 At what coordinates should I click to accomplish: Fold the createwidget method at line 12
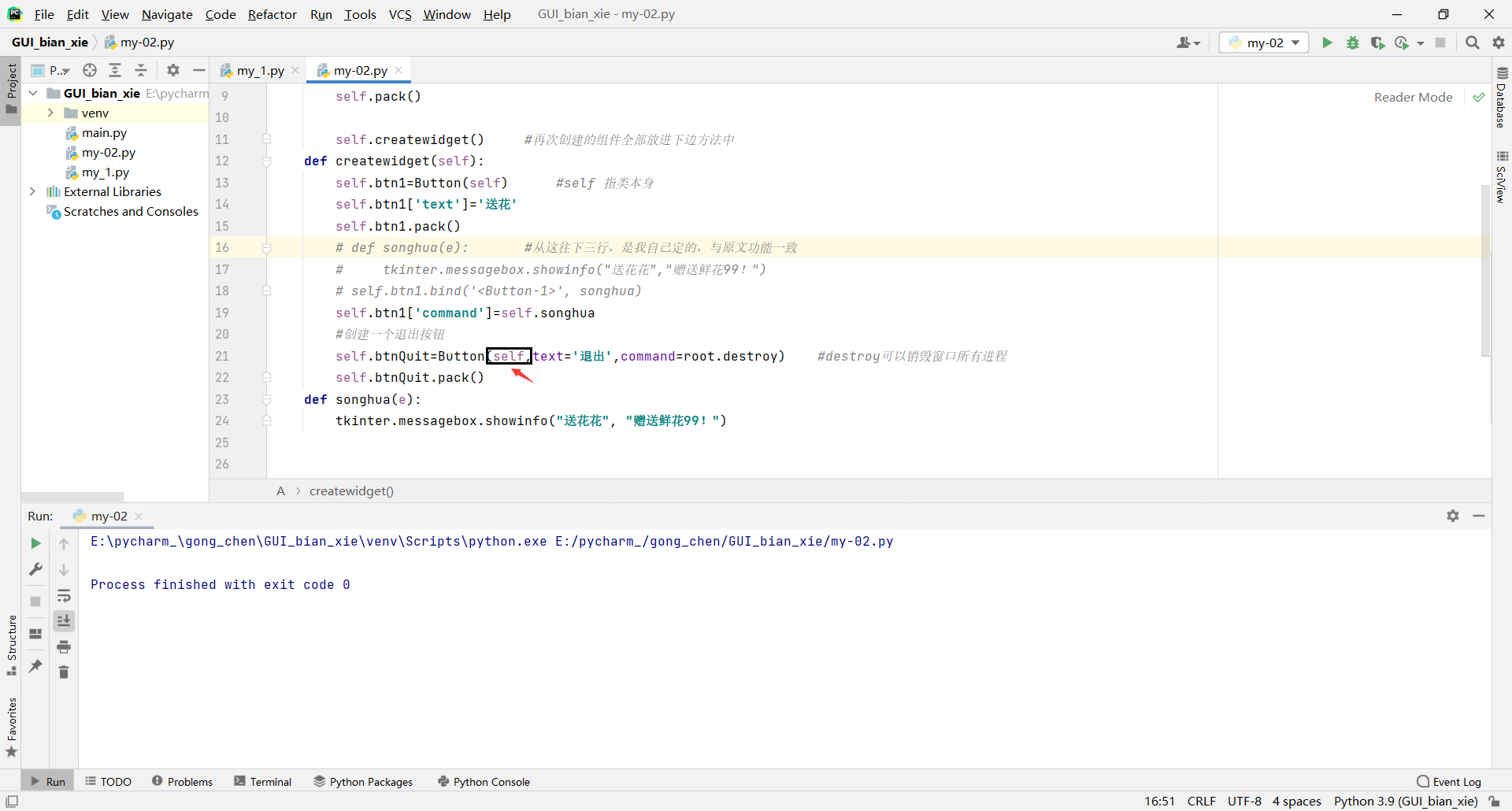[266, 161]
